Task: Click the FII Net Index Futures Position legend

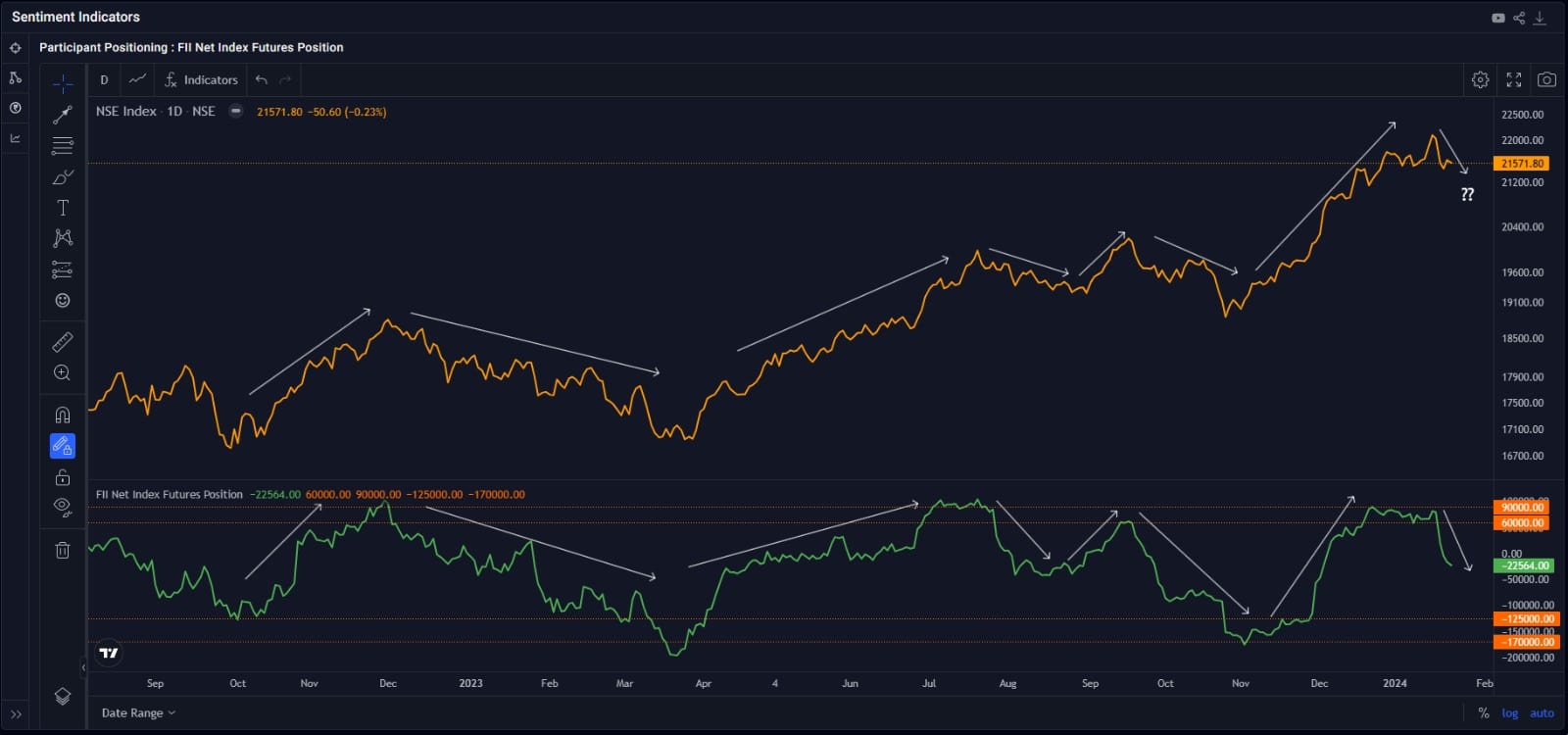Action: (169, 495)
